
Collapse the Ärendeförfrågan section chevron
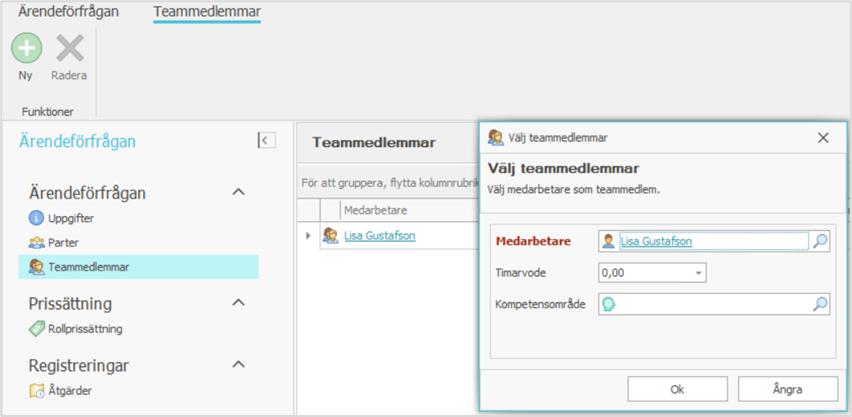pos(238,191)
